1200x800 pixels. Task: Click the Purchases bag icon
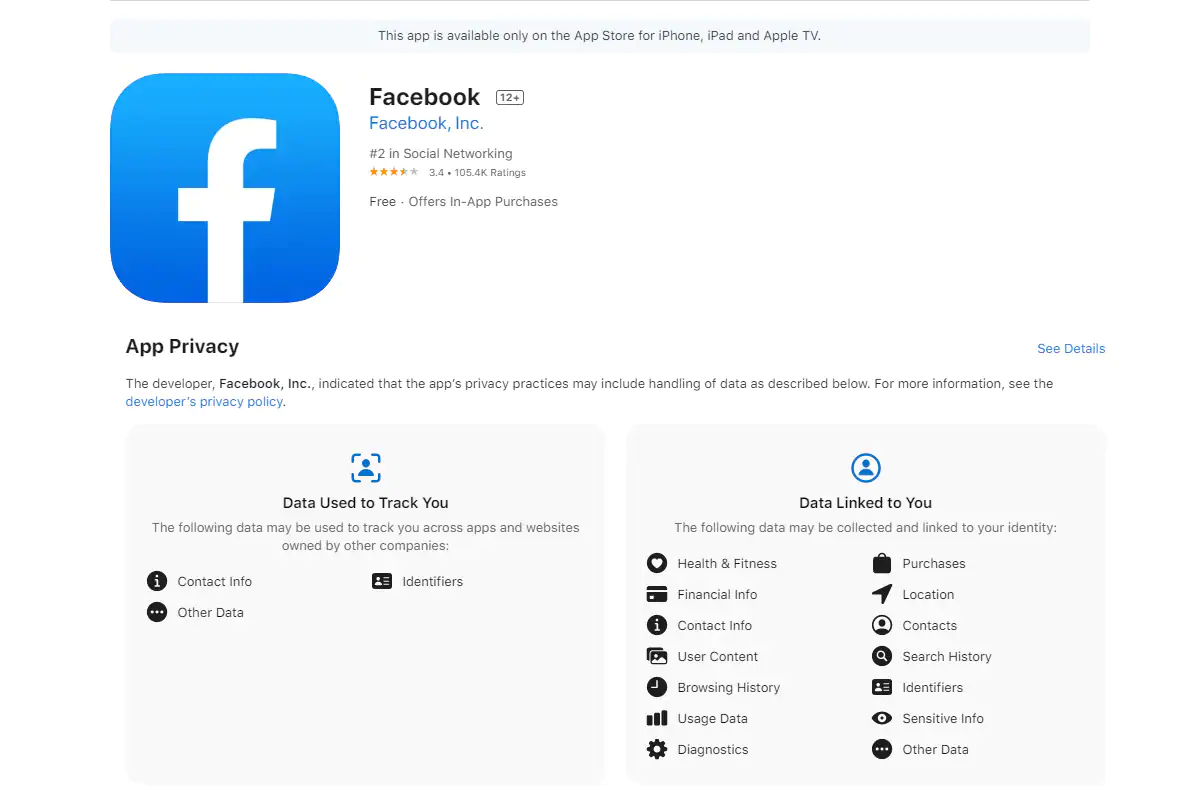coord(882,563)
